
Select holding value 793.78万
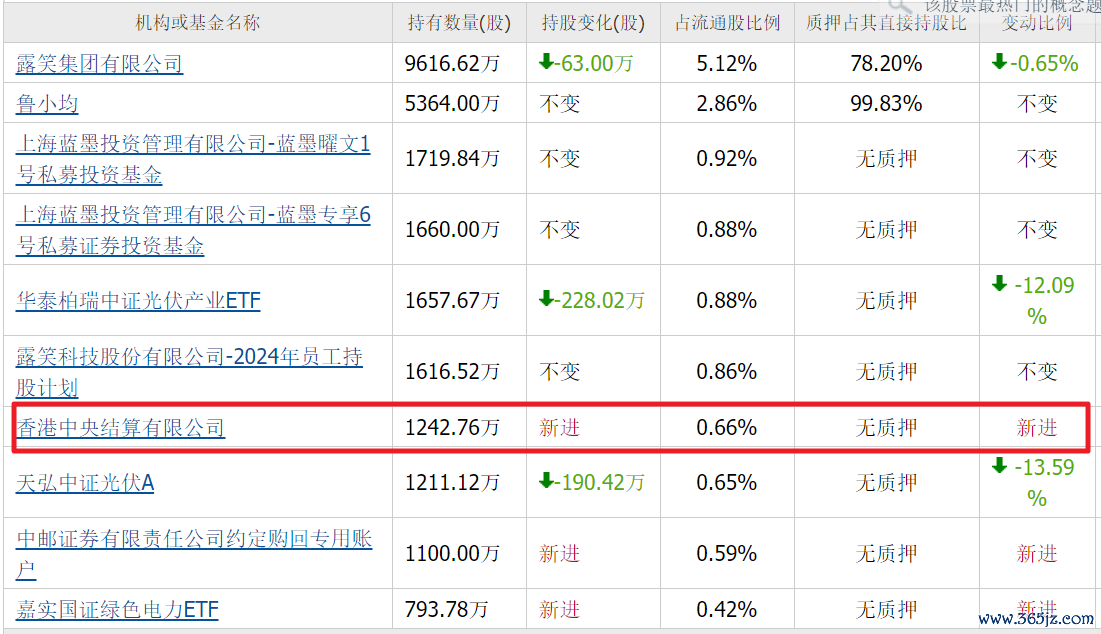pos(447,609)
